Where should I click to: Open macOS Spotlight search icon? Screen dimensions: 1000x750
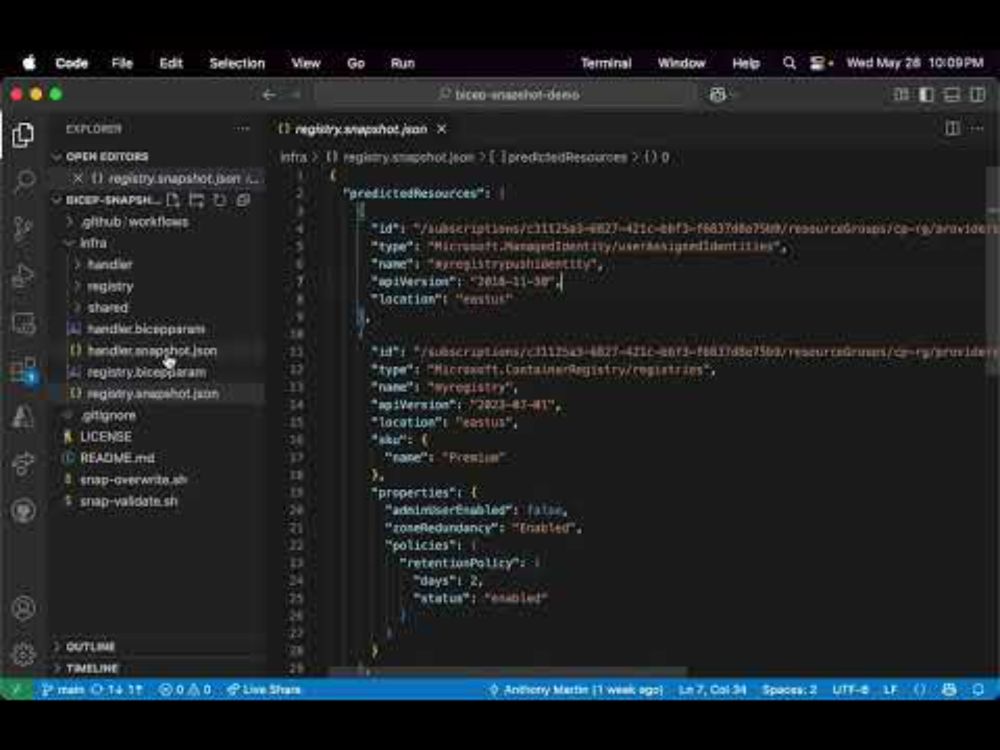pos(790,63)
